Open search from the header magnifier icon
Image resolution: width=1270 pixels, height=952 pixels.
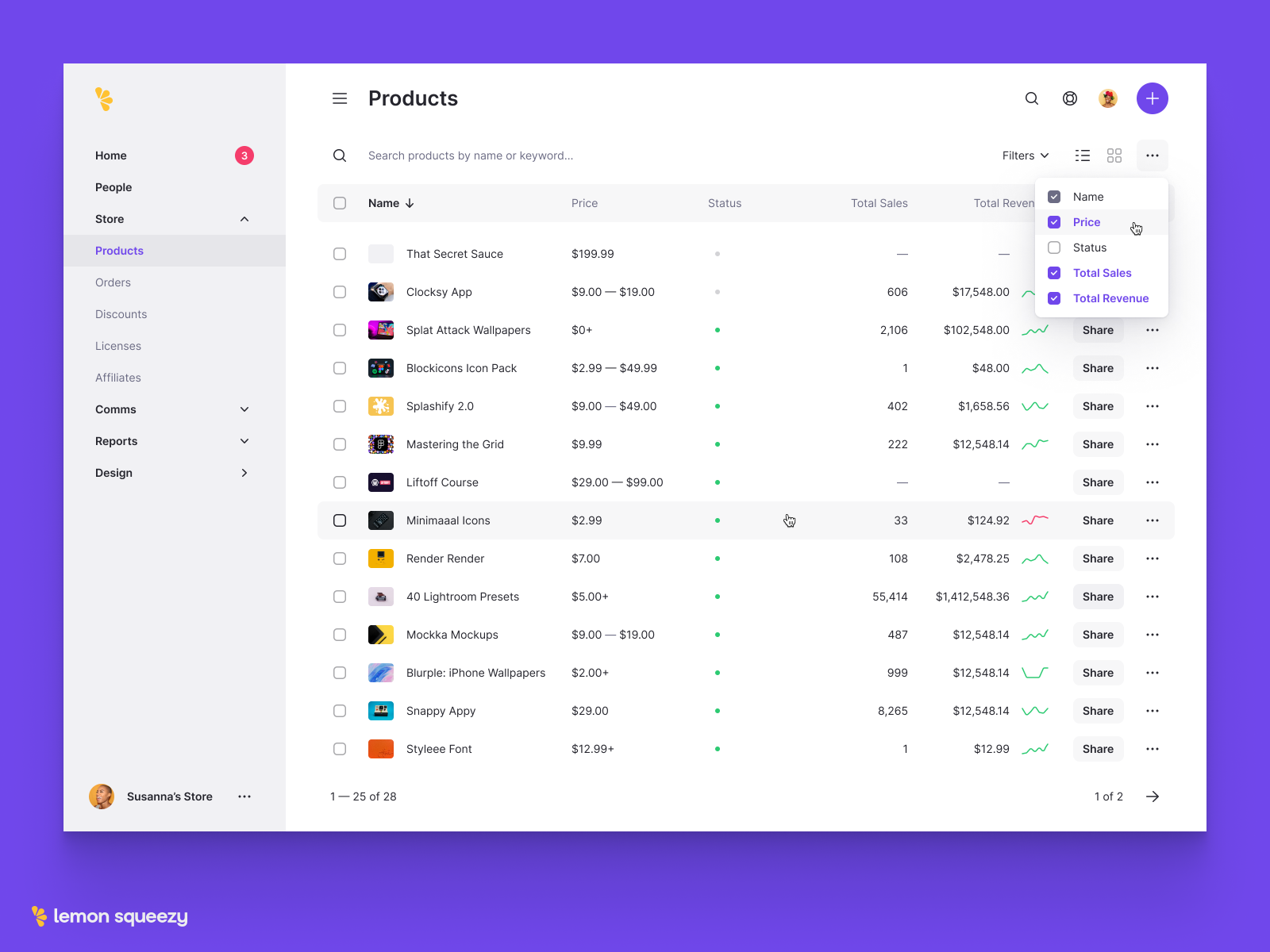pyautogui.click(x=1032, y=98)
